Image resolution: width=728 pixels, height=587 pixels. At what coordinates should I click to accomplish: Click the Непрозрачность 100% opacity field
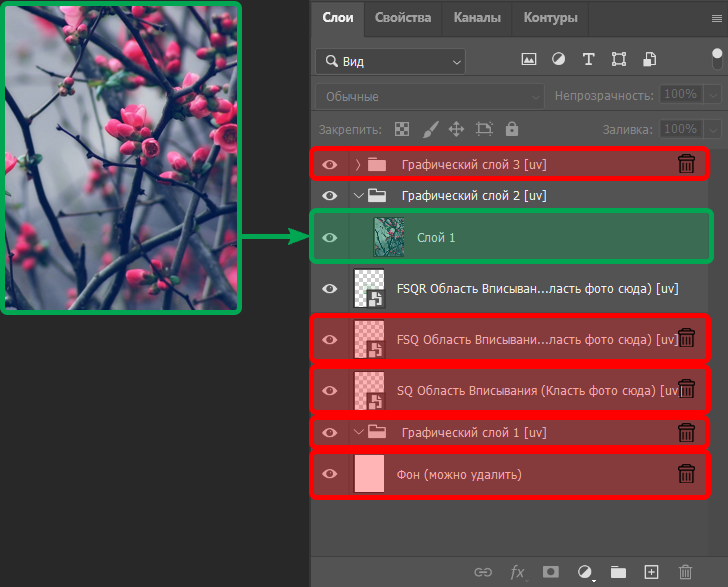(x=681, y=95)
